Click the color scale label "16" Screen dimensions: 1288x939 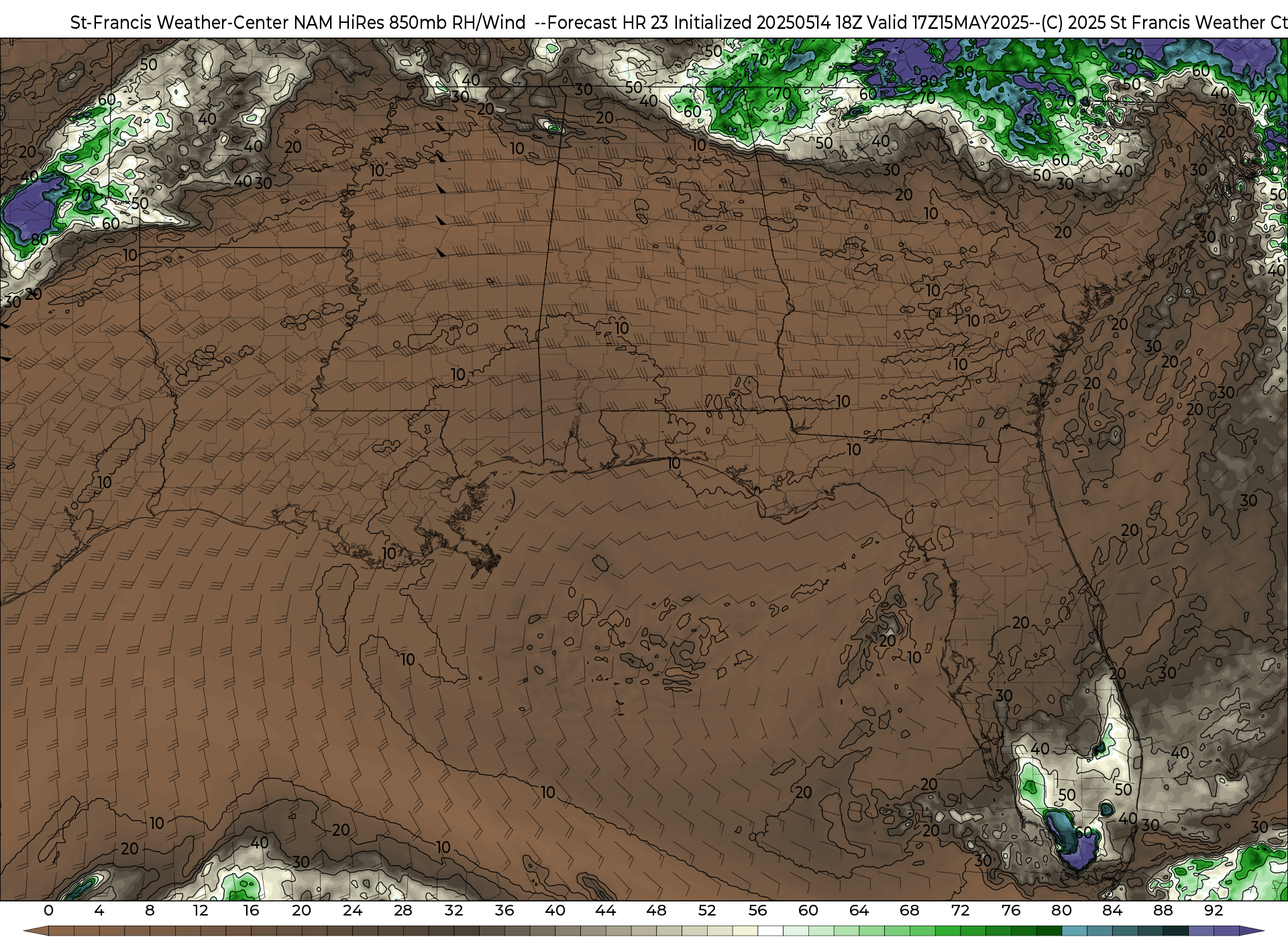251,910
